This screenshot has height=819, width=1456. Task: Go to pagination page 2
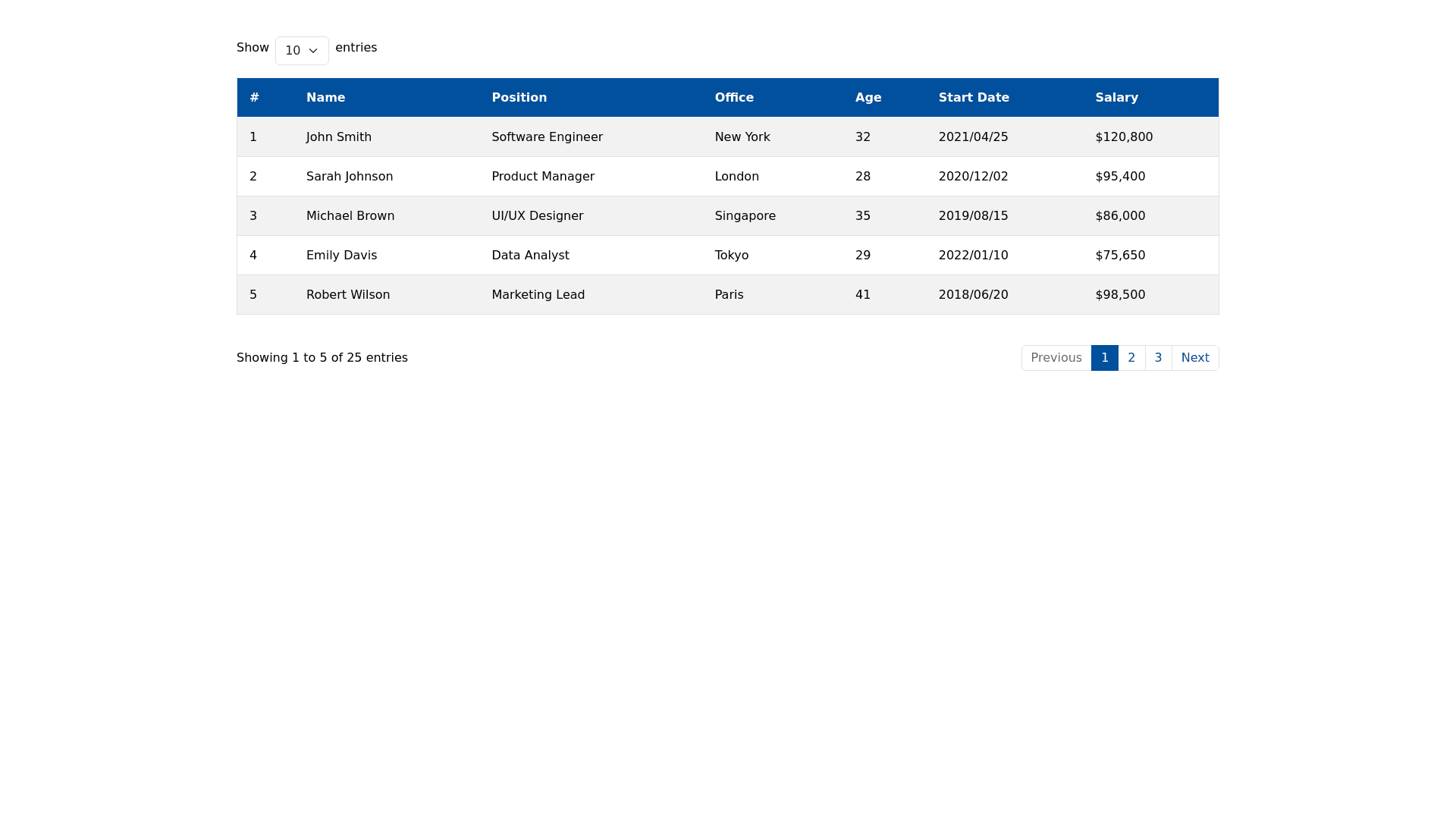coord(1131,358)
